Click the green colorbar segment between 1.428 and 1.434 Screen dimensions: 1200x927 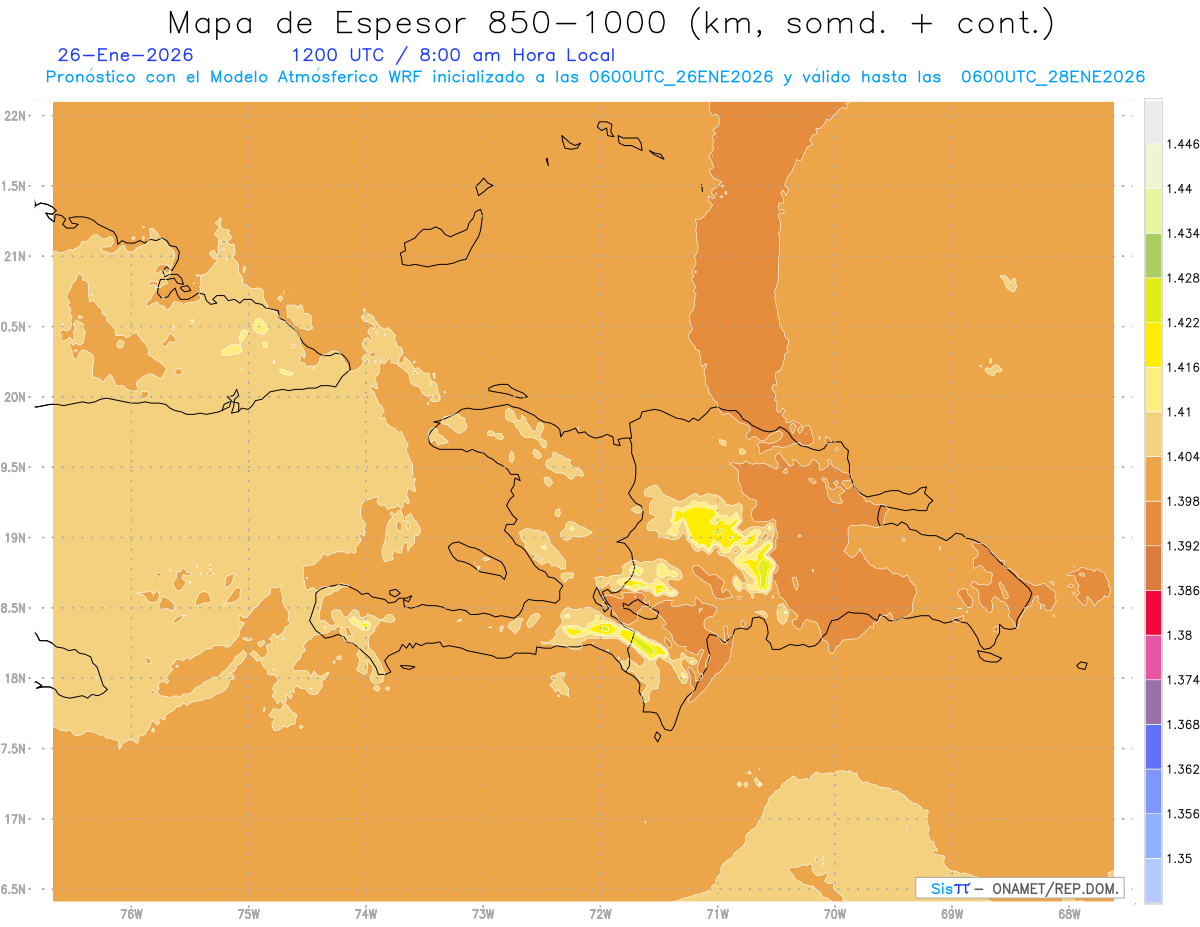[1153, 255]
